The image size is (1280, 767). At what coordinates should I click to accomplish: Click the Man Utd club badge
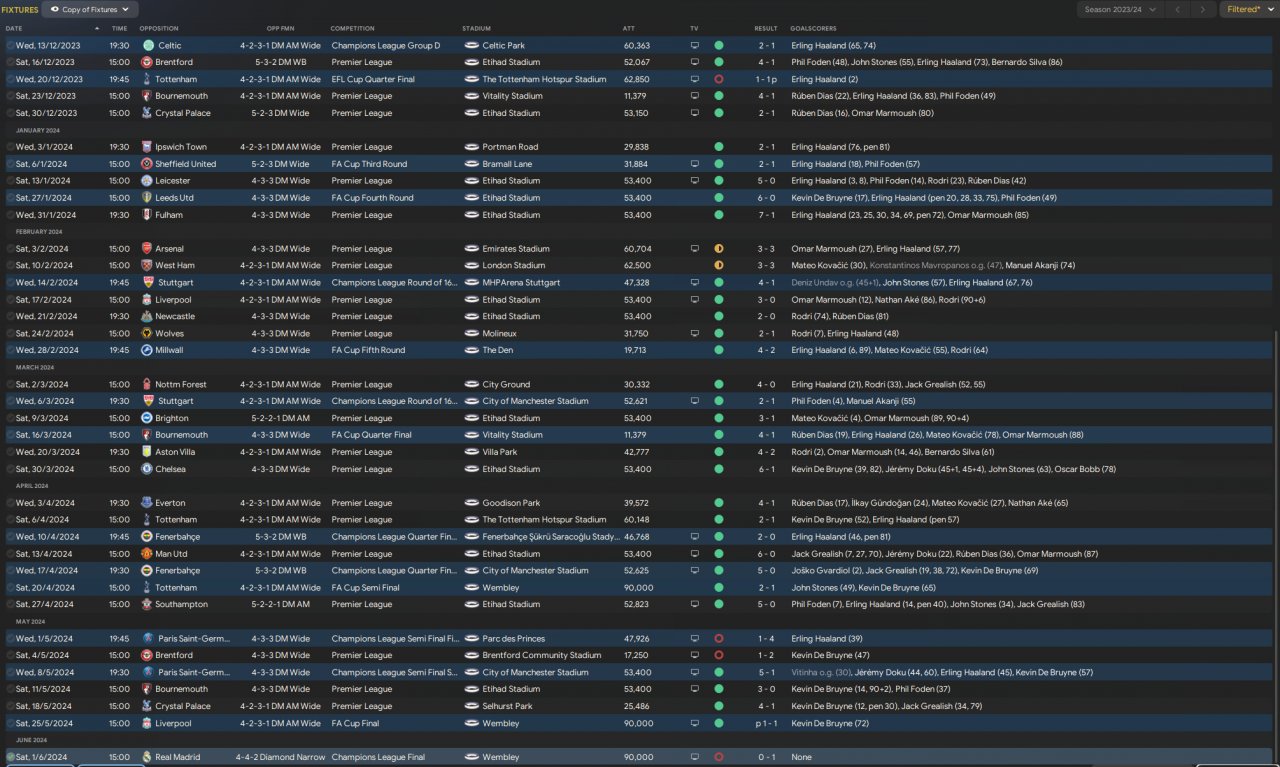point(148,554)
